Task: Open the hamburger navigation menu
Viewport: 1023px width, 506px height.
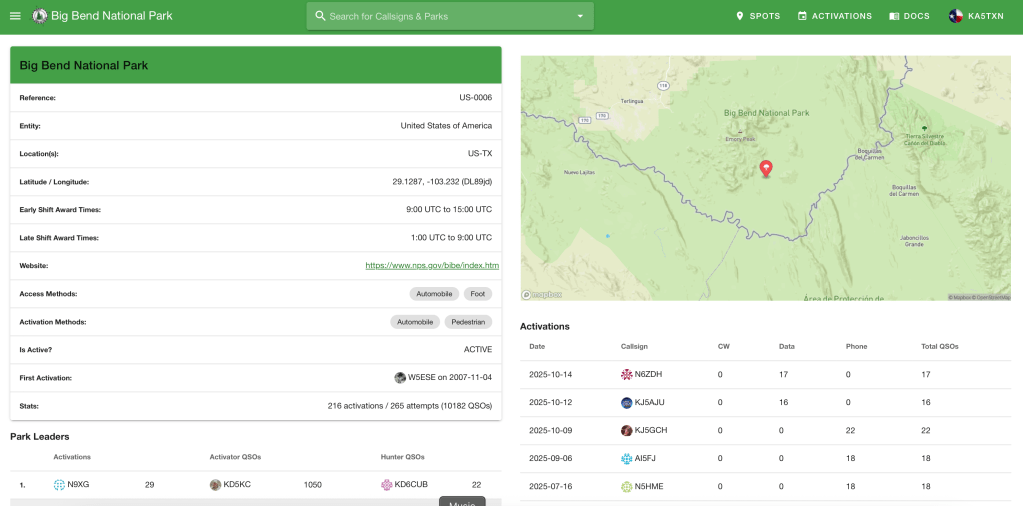Action: tap(15, 16)
